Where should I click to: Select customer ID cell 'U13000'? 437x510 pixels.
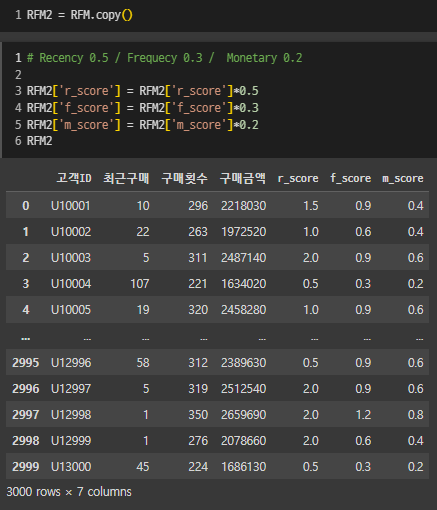[x=71, y=467]
